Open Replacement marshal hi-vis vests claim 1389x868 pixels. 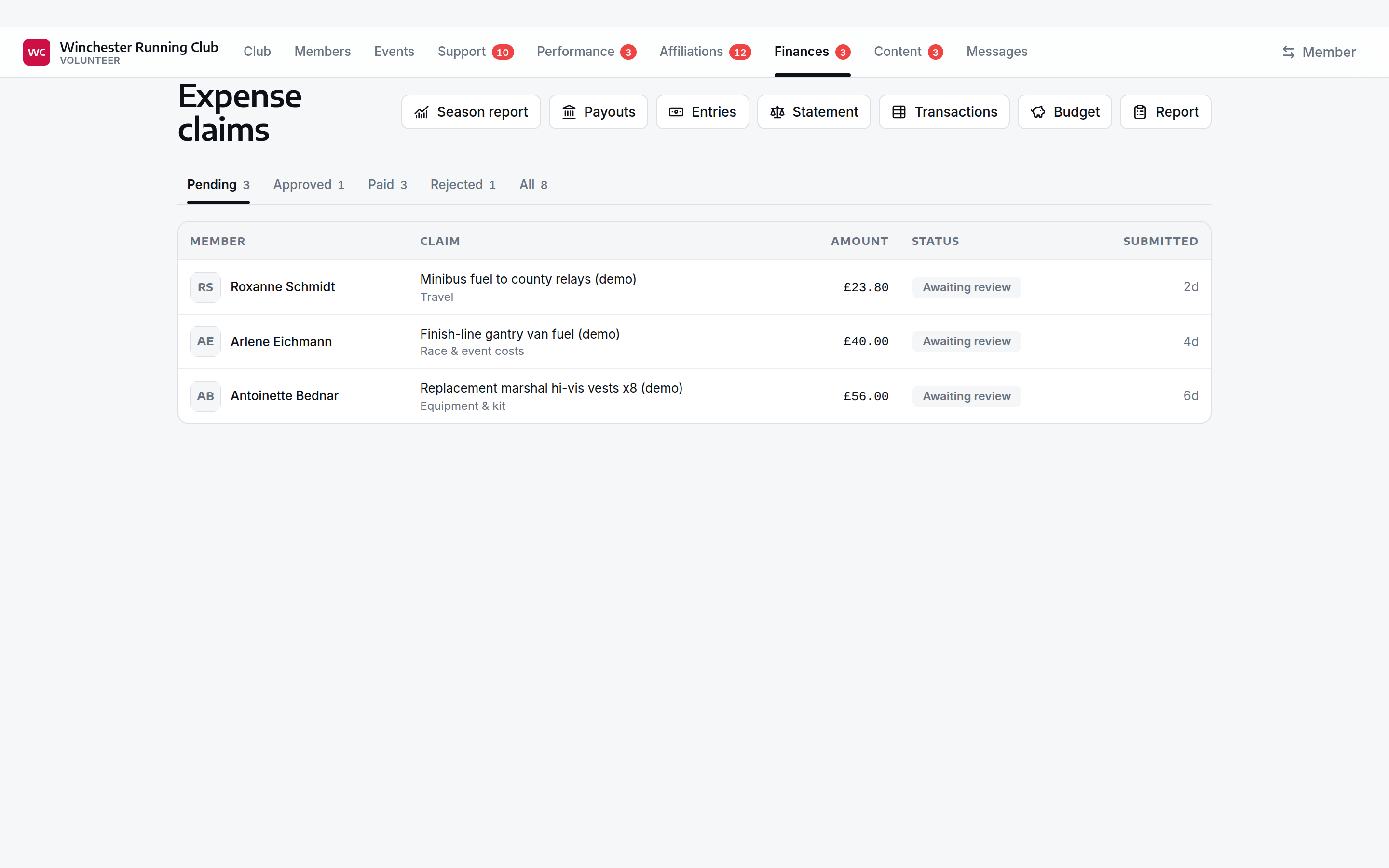(552, 388)
